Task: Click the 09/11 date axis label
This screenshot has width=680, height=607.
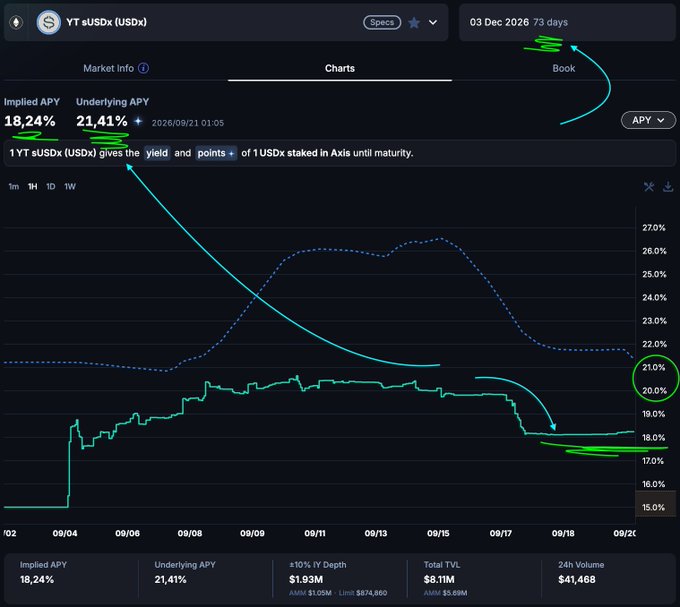Action: 315,533
